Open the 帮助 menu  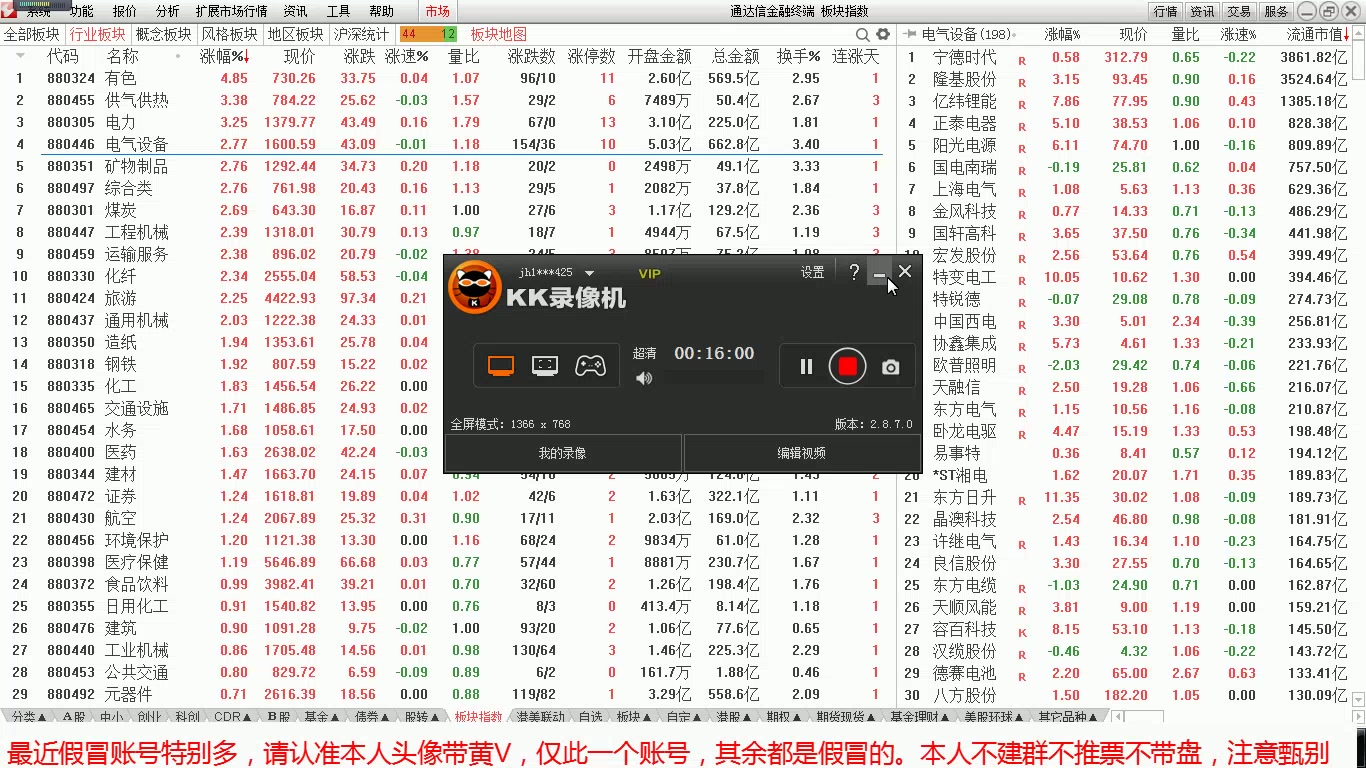point(382,11)
